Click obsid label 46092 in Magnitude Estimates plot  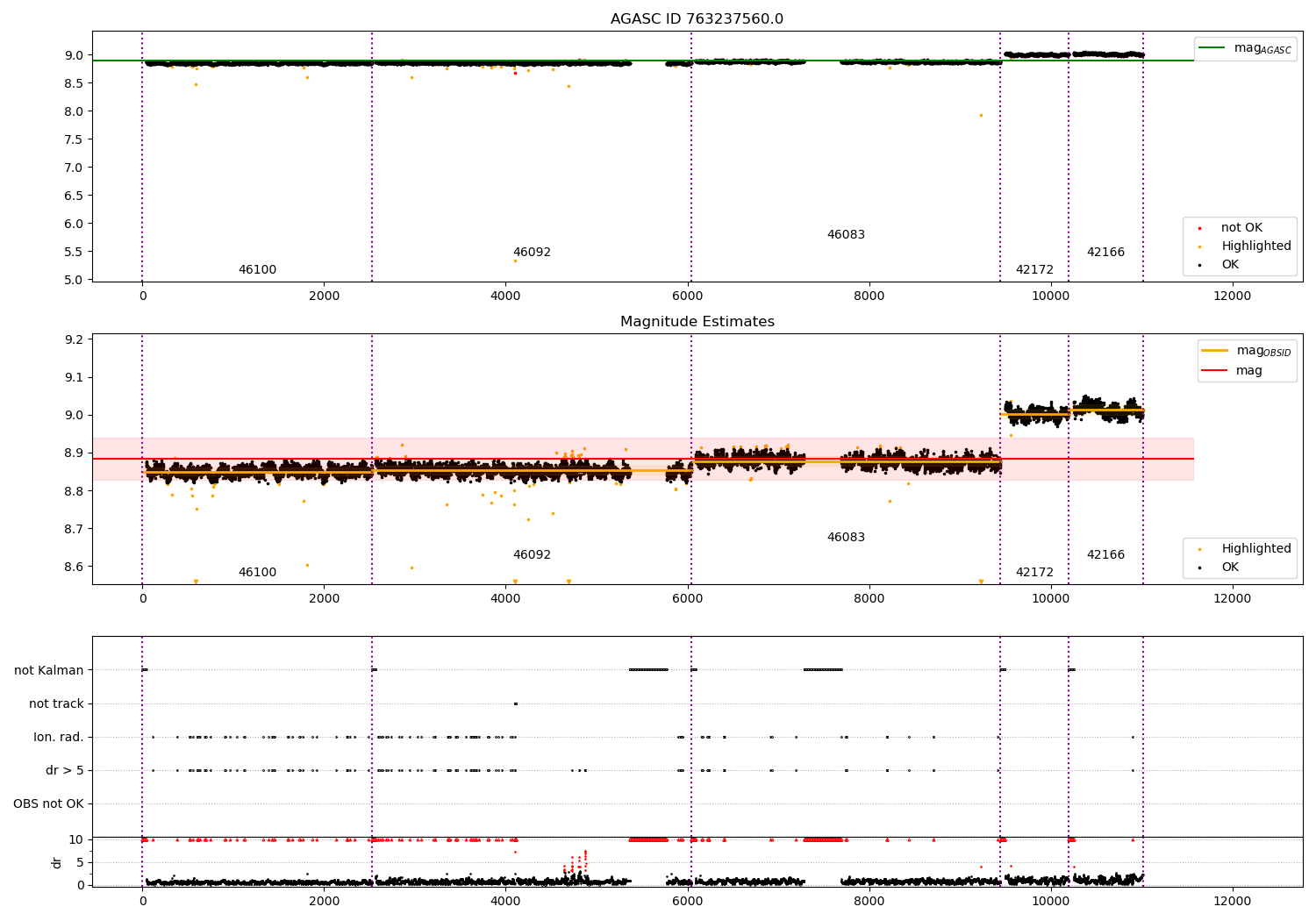tap(532, 555)
